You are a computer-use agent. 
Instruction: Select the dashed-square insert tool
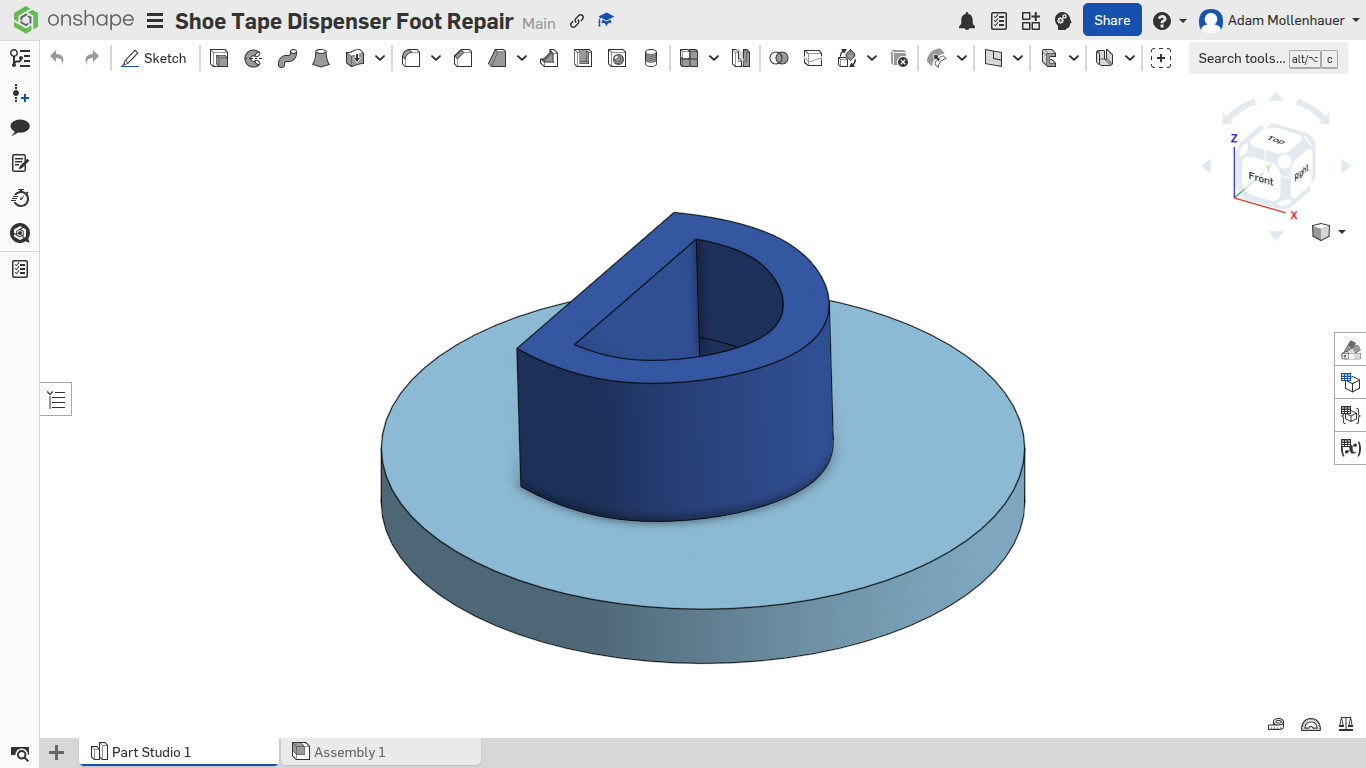(x=1161, y=58)
